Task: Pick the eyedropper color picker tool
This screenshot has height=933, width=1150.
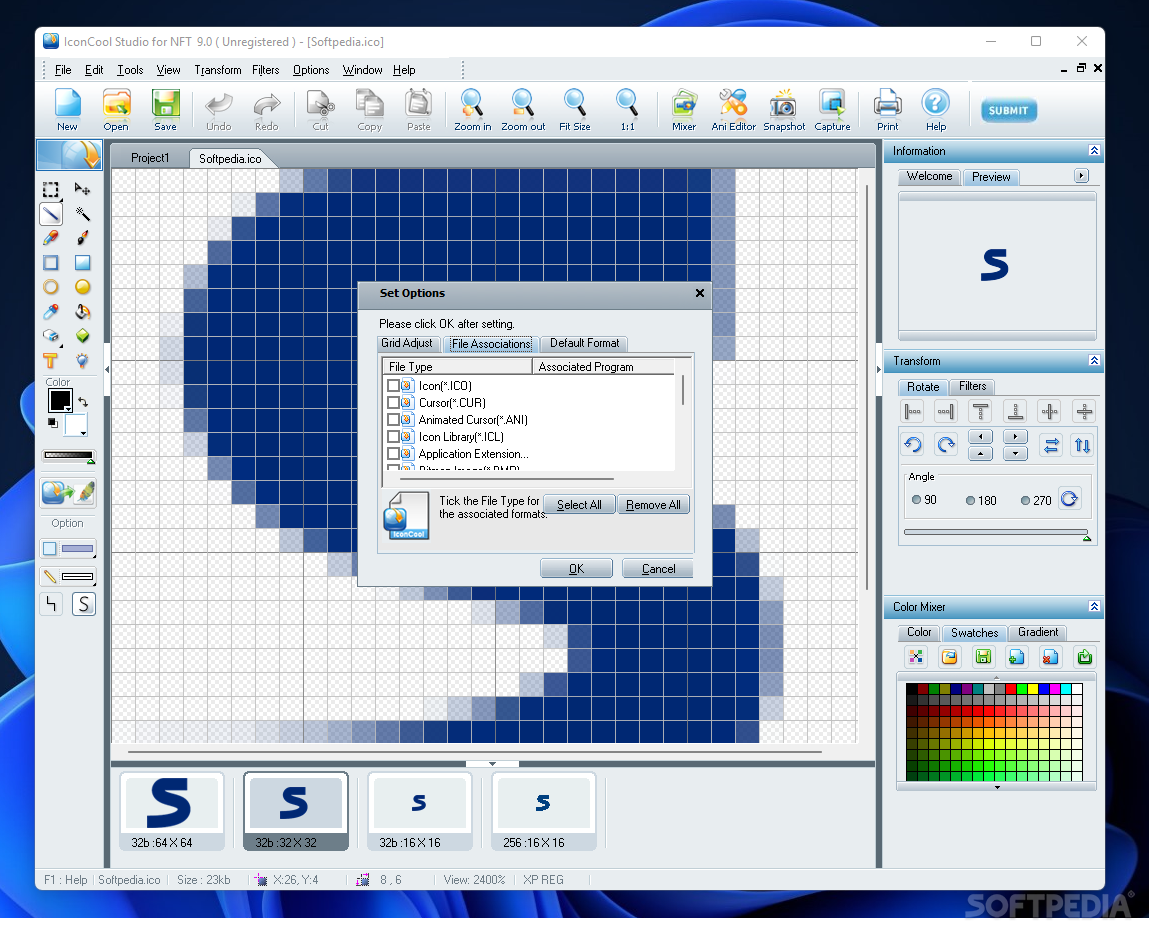Action: tap(51, 312)
